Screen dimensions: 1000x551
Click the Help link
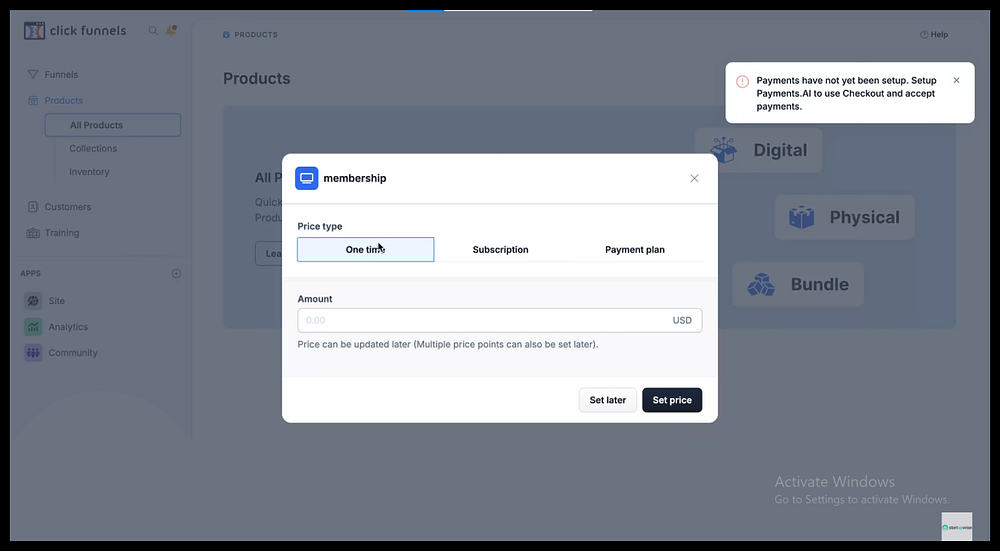pyautogui.click(x=939, y=34)
